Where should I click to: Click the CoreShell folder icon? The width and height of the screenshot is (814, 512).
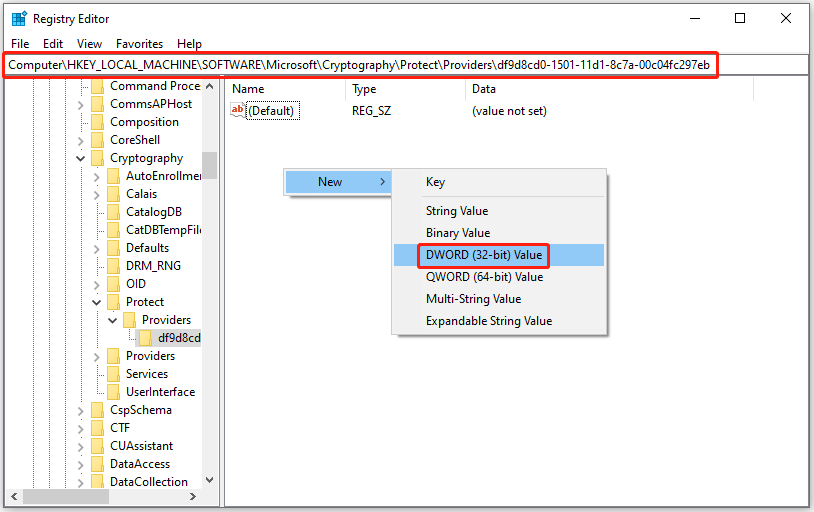[97, 140]
